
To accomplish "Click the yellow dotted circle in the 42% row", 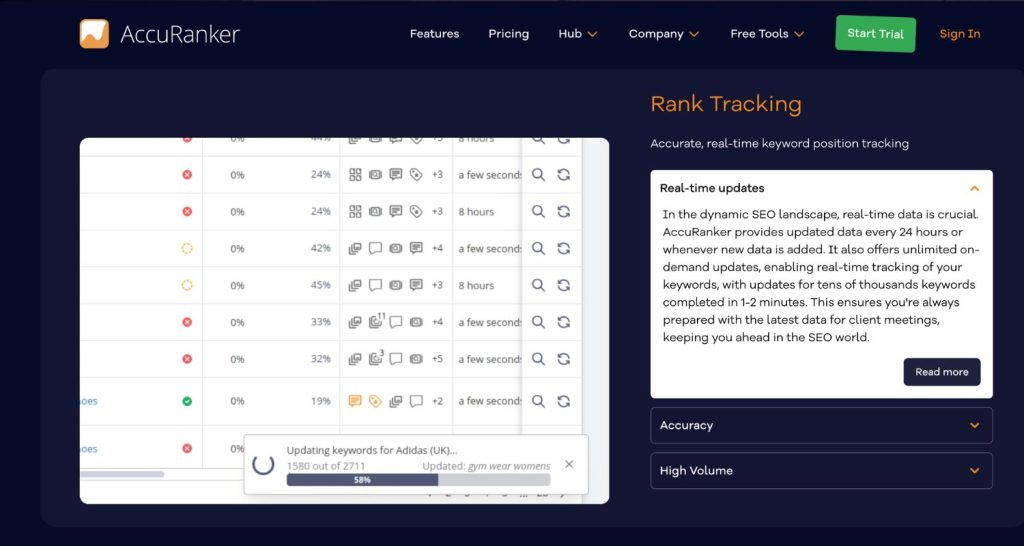I will (187, 248).
